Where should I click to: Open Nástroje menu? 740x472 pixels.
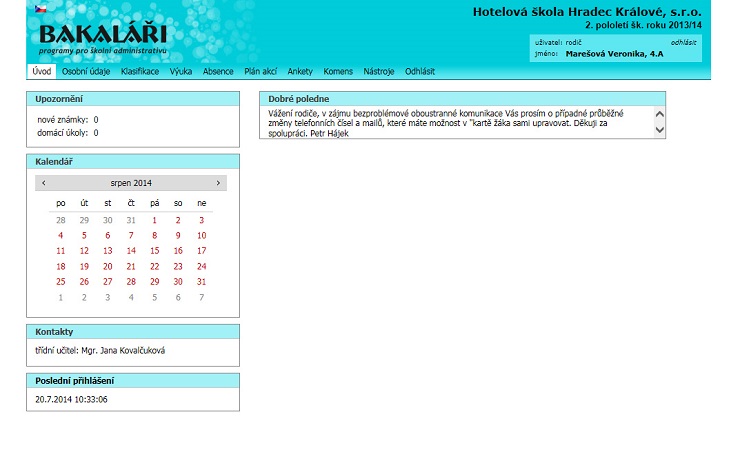point(378,71)
